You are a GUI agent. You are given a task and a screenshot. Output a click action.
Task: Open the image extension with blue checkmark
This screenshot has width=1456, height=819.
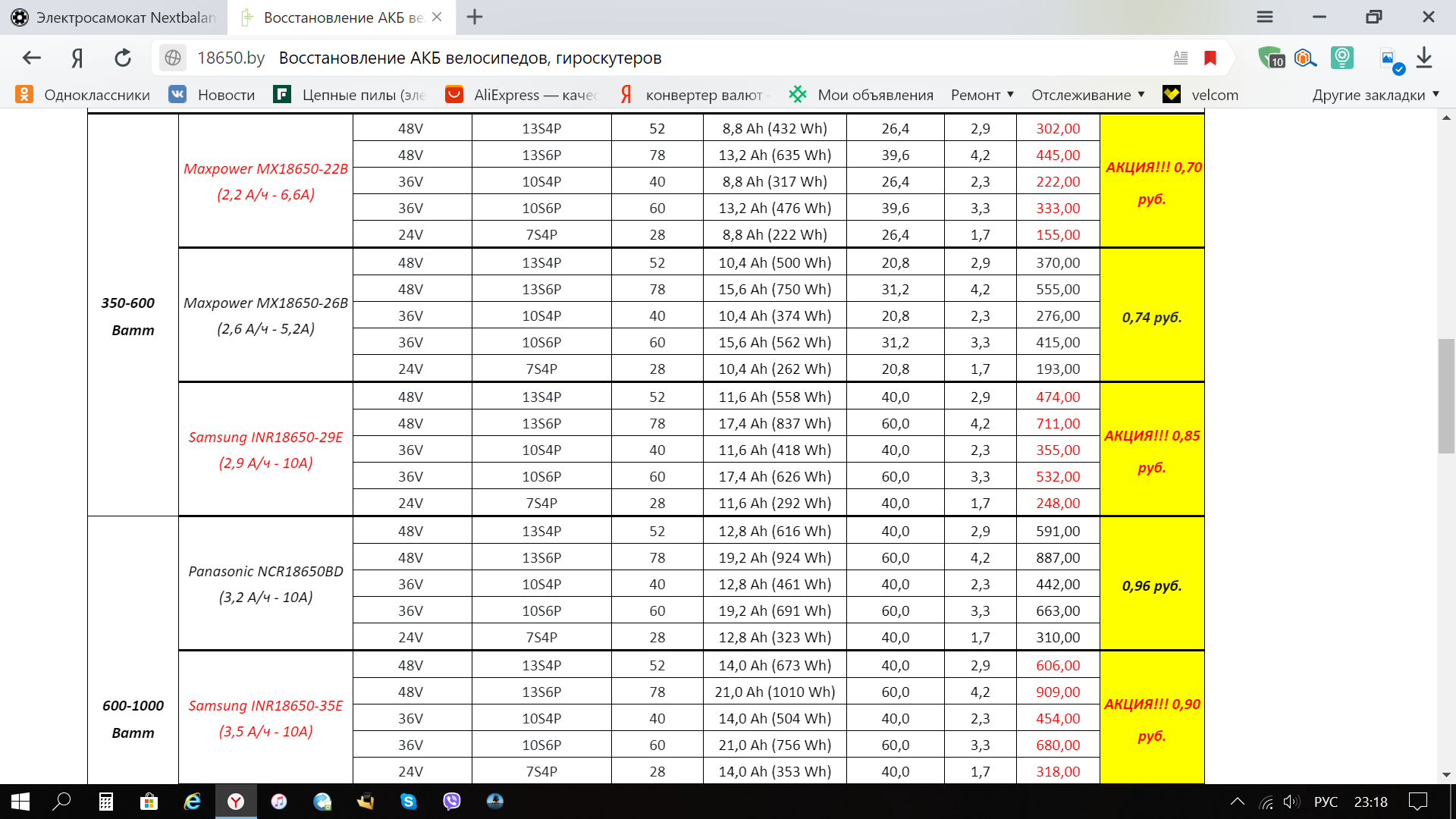[x=1390, y=59]
